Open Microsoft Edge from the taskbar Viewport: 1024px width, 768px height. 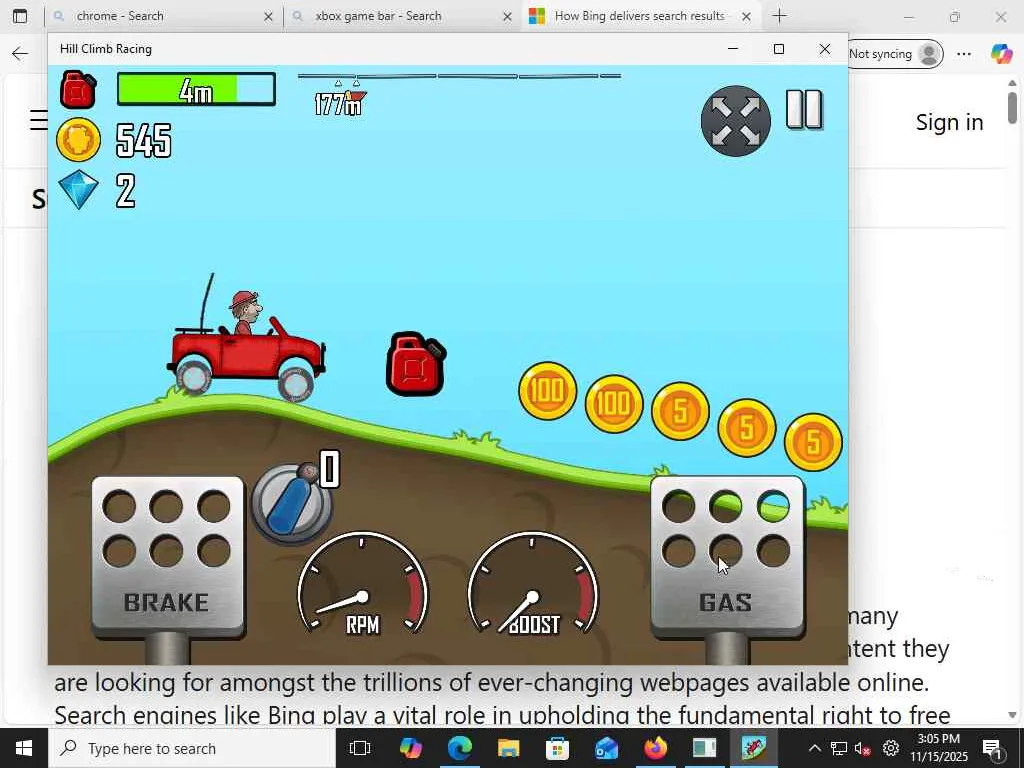(460, 748)
